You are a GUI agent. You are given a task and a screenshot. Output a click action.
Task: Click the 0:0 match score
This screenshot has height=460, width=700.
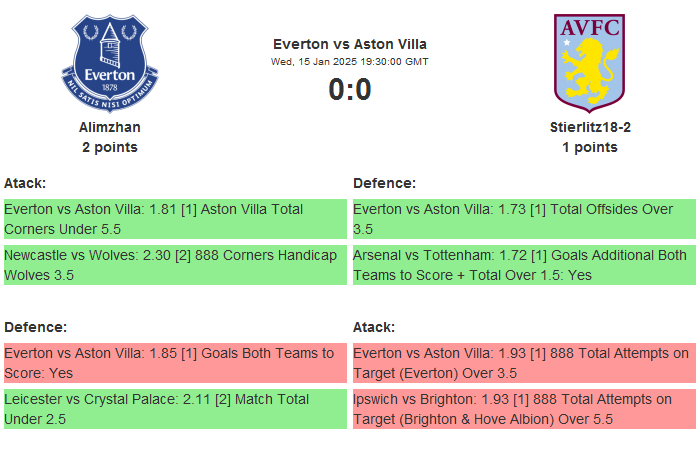[x=350, y=90]
